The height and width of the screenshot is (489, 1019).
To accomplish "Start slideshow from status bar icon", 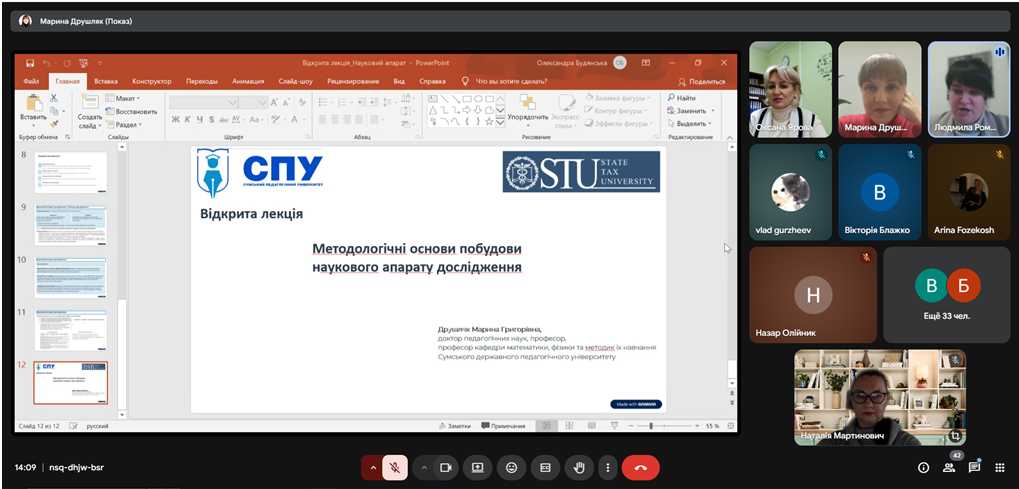I will [x=614, y=426].
